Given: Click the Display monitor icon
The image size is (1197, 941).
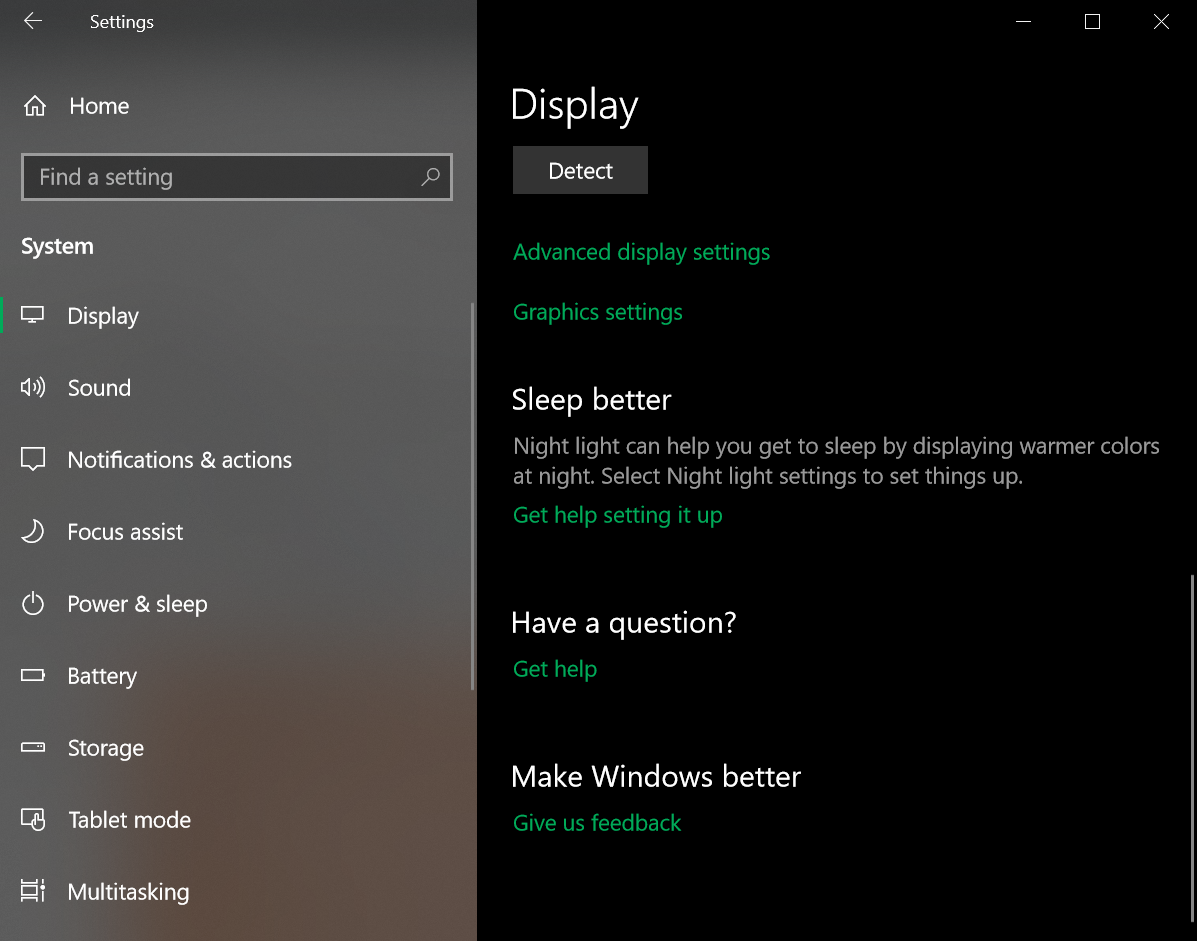Looking at the screenshot, I should (x=32, y=315).
